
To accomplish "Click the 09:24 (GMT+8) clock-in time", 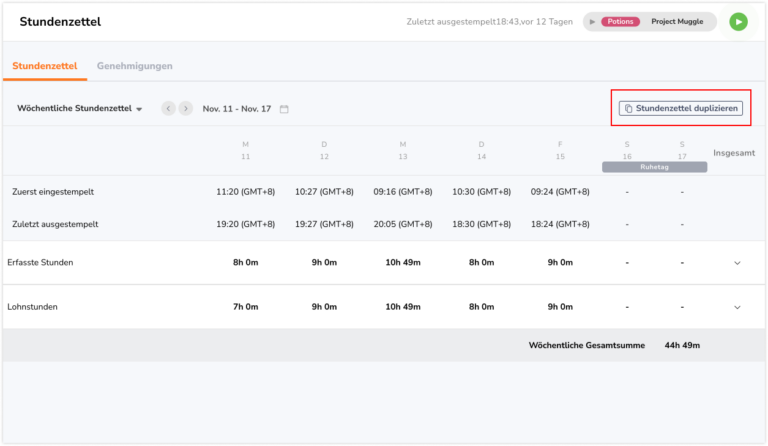I will pos(560,192).
